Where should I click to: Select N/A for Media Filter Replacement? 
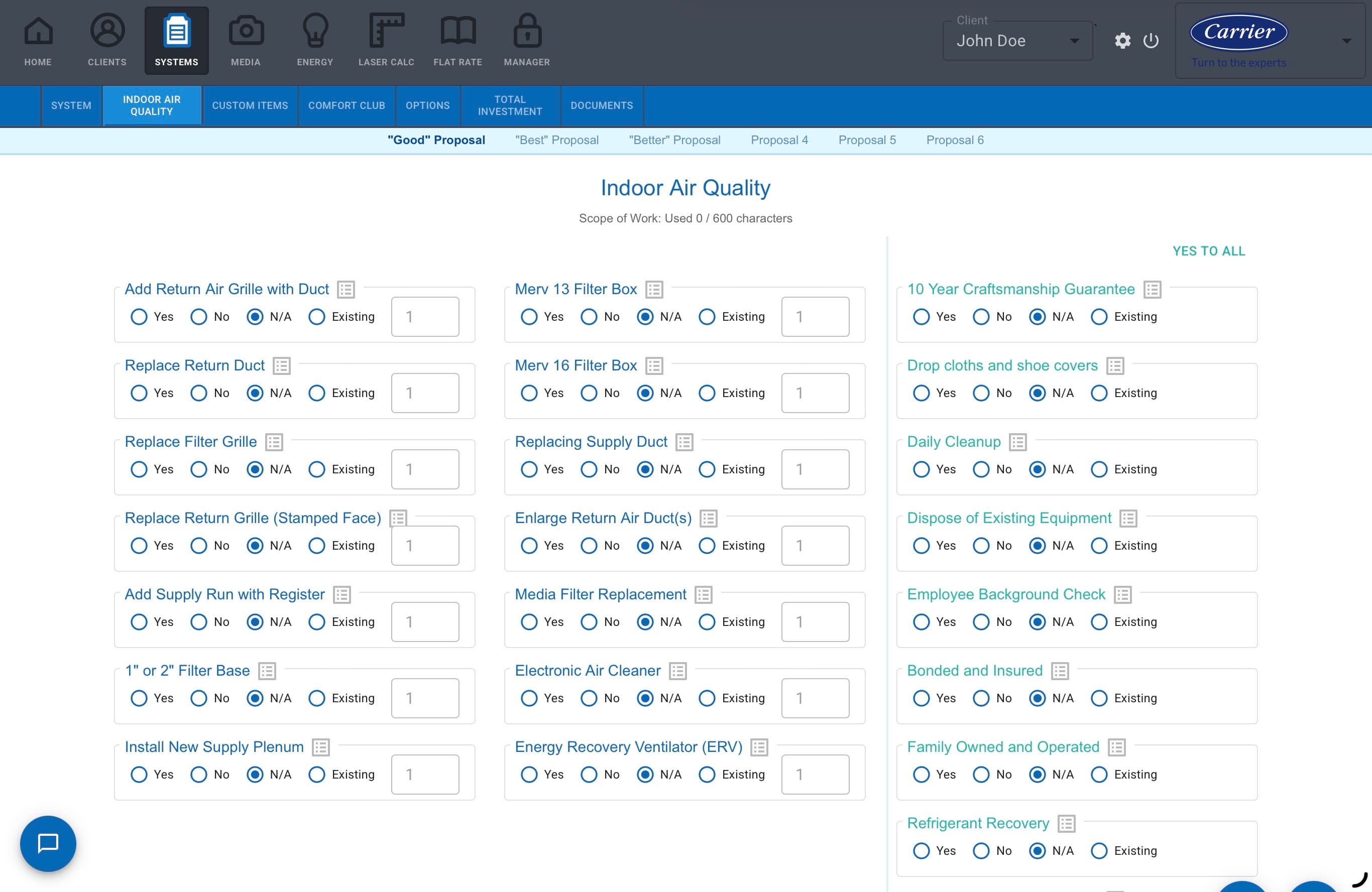pyautogui.click(x=645, y=622)
